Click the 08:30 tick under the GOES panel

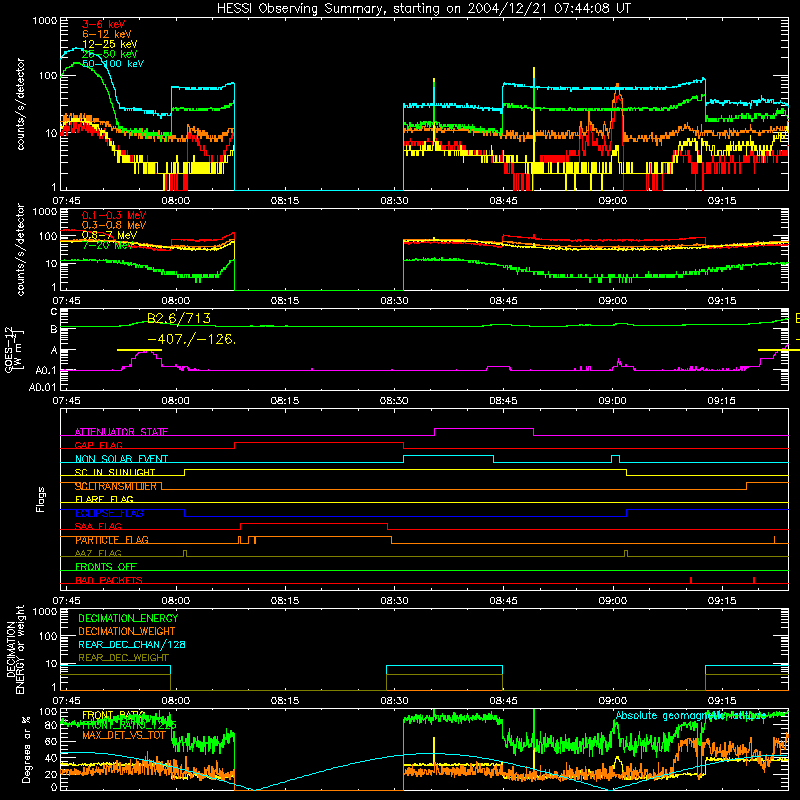point(394,401)
